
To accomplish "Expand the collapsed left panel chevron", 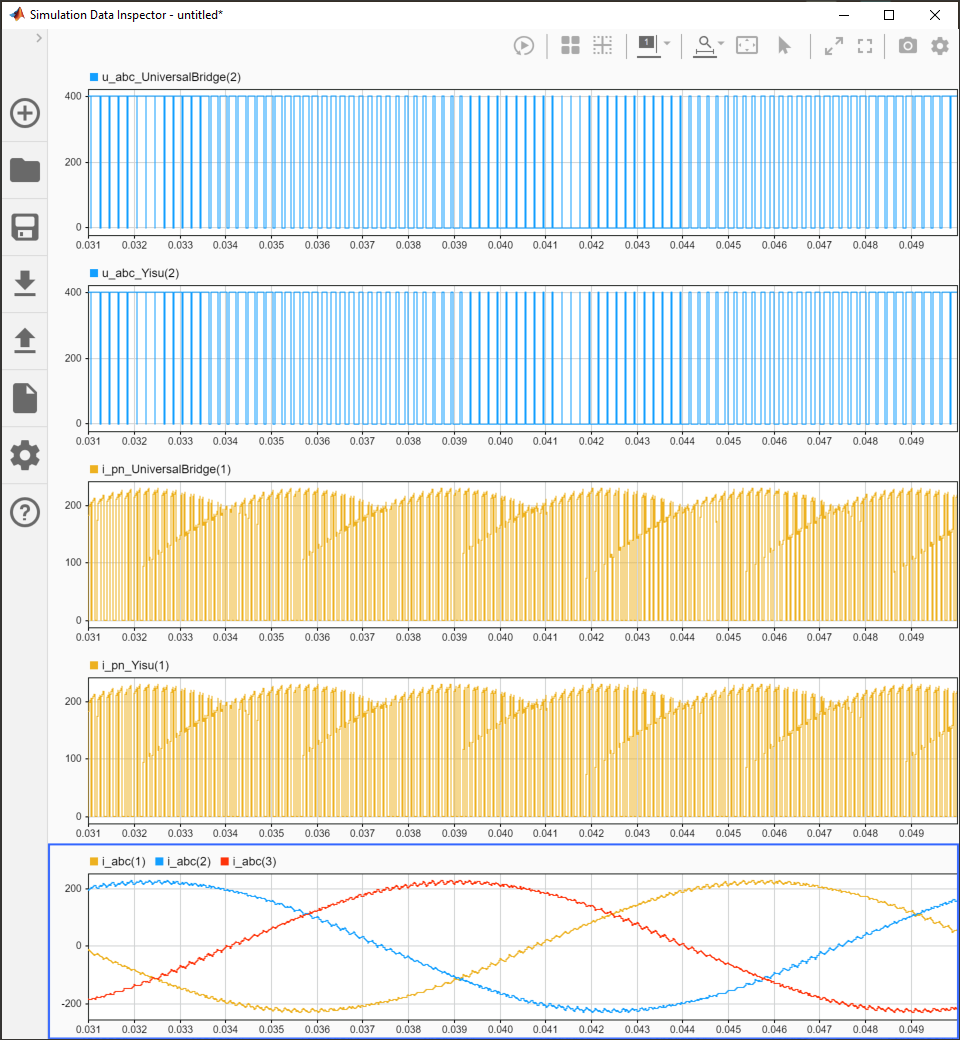I will (x=39, y=38).
